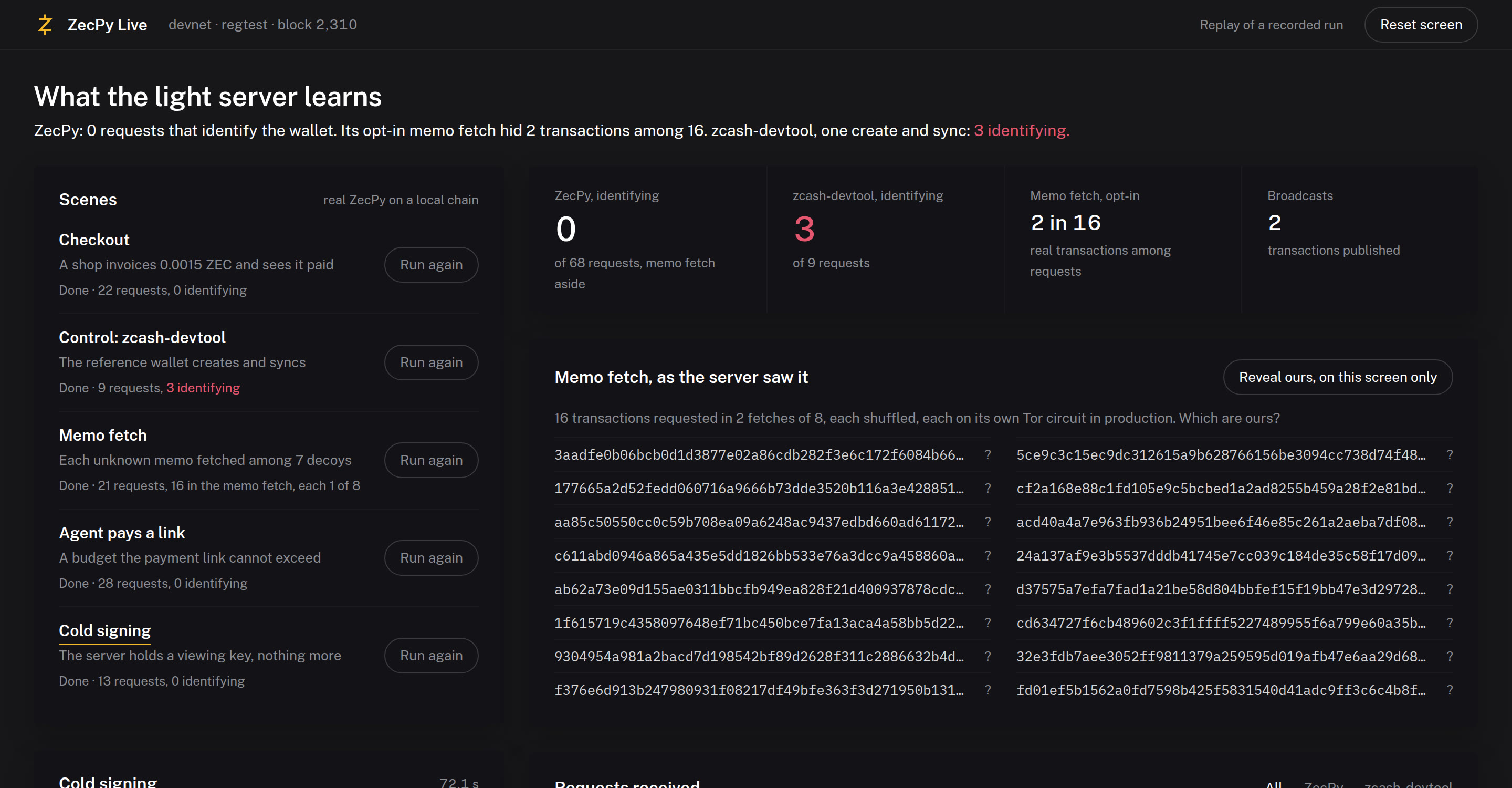This screenshot has width=1512, height=788.
Task: Click Reveal ours, on this screen only
Action: pos(1338,377)
